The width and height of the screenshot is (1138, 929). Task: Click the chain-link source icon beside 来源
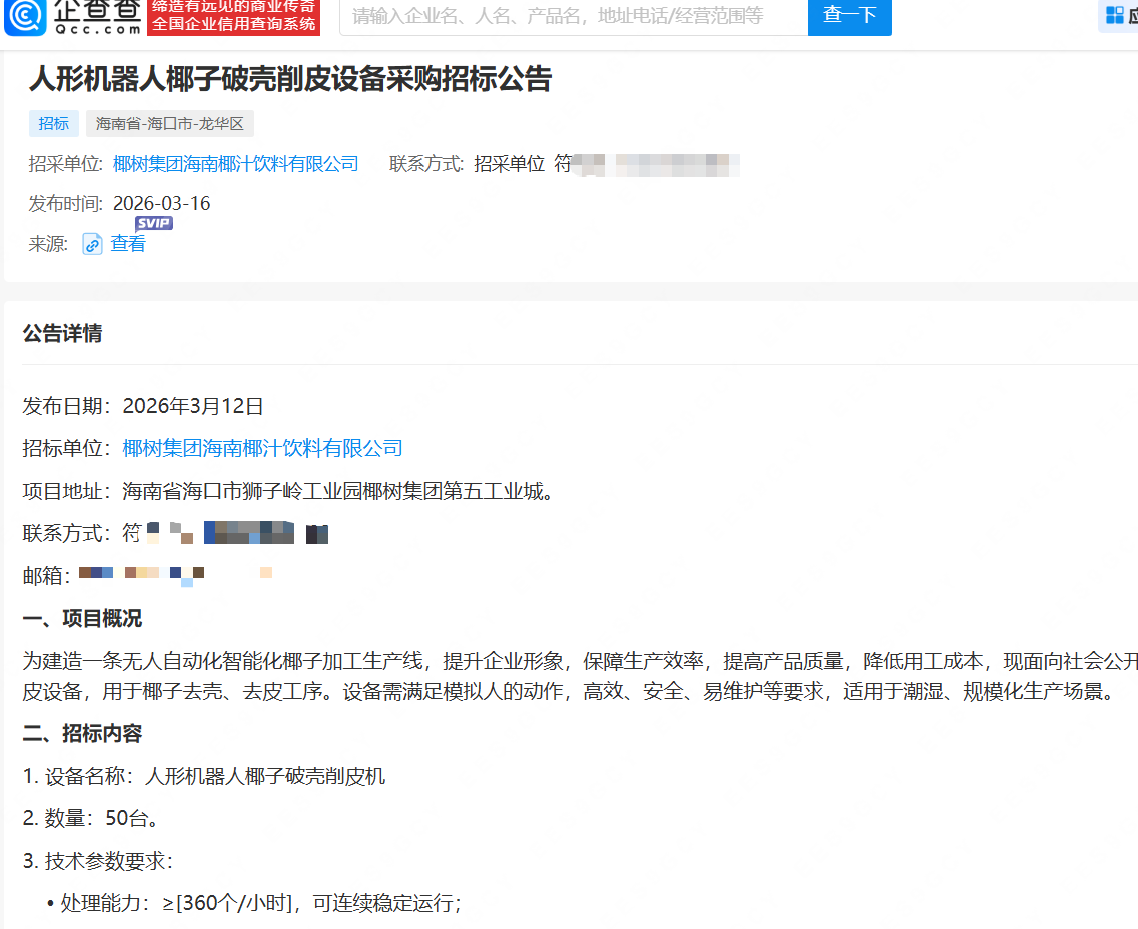[x=91, y=243]
